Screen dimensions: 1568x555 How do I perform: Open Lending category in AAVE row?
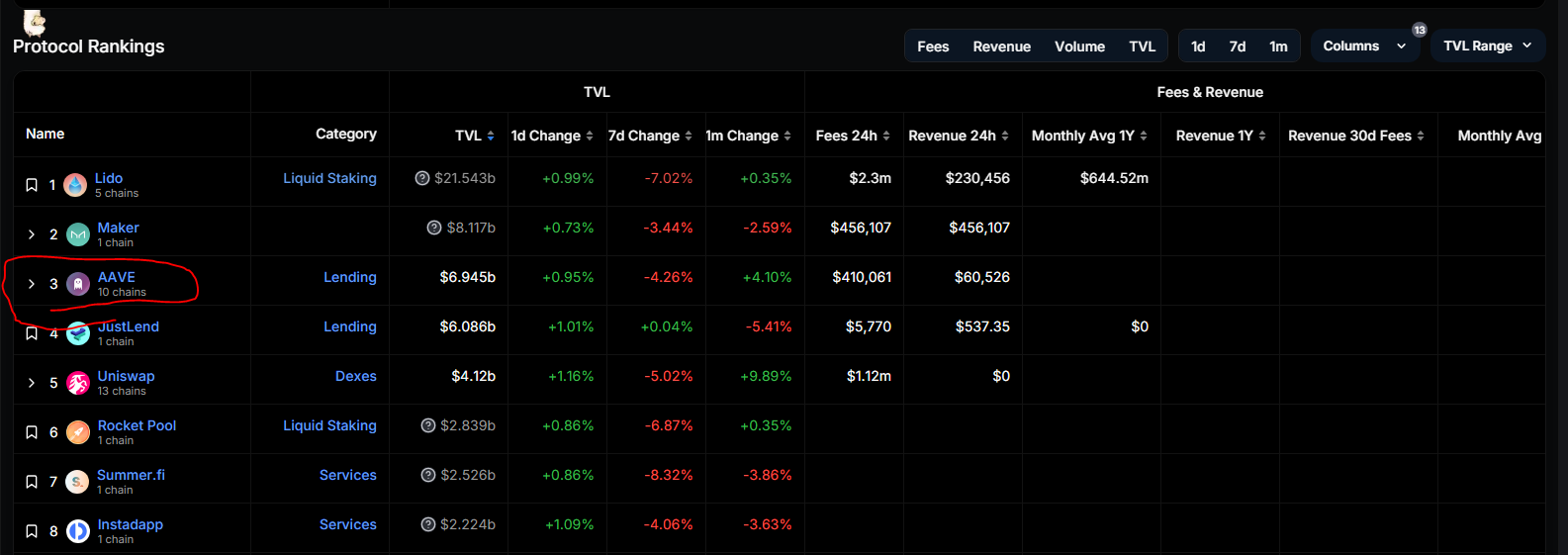tap(350, 277)
